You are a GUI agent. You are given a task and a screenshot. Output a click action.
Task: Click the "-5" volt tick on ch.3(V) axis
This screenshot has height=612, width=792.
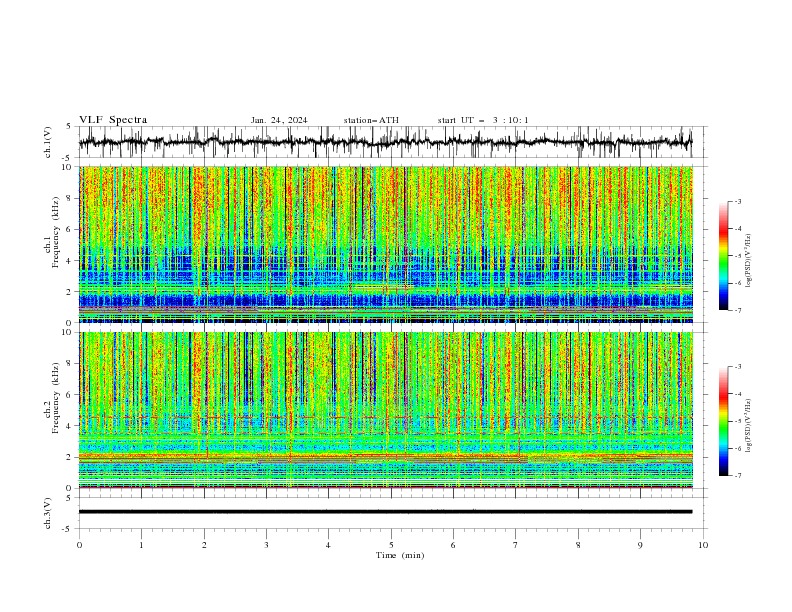(x=67, y=529)
